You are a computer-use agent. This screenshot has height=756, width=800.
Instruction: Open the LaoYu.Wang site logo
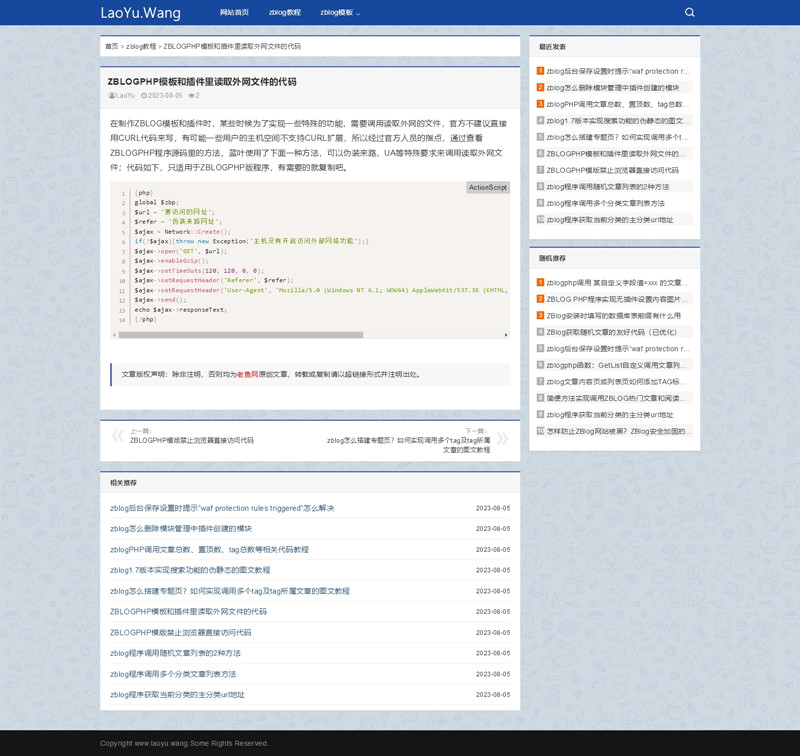pos(140,12)
